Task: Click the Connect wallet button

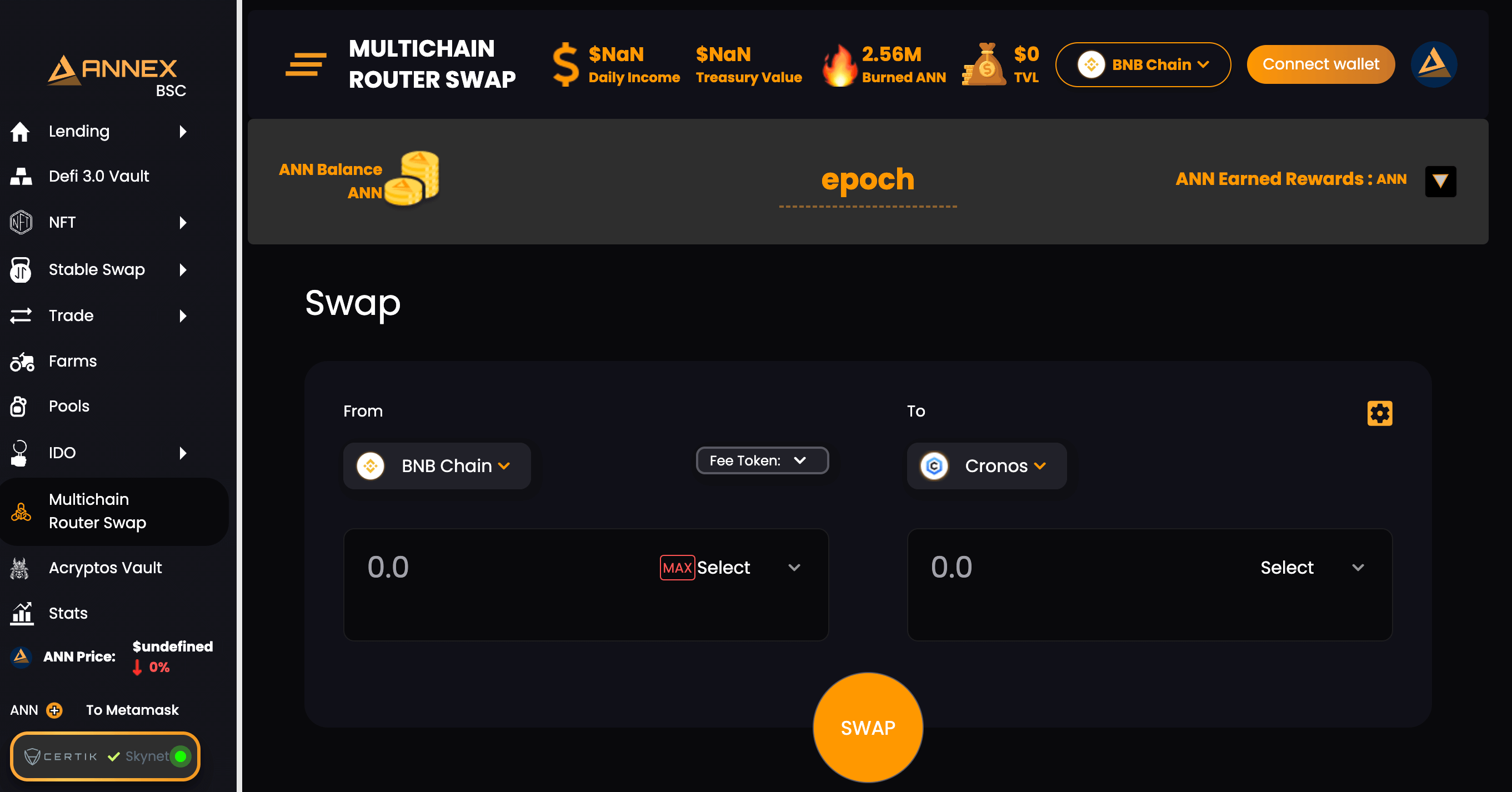Action: click(x=1320, y=64)
